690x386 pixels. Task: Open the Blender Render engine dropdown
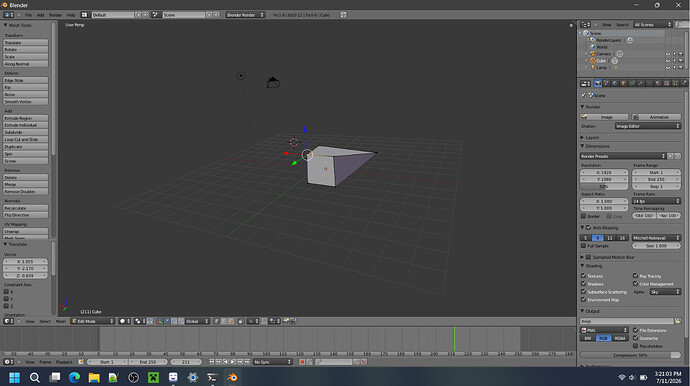point(245,15)
